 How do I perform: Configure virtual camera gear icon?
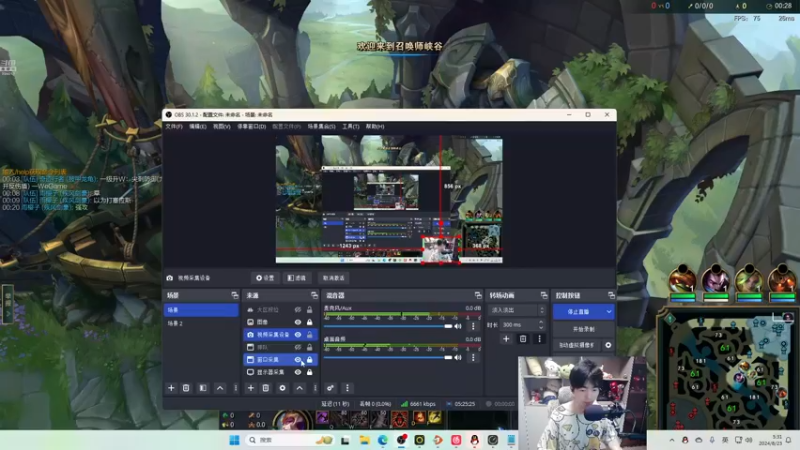[608, 345]
